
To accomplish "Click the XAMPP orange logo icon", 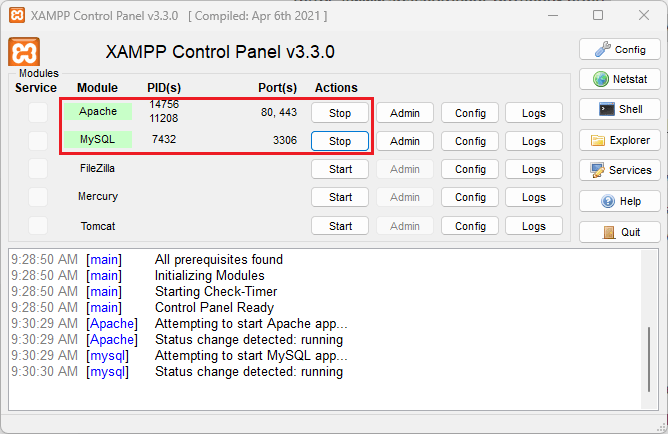I will point(23,52).
